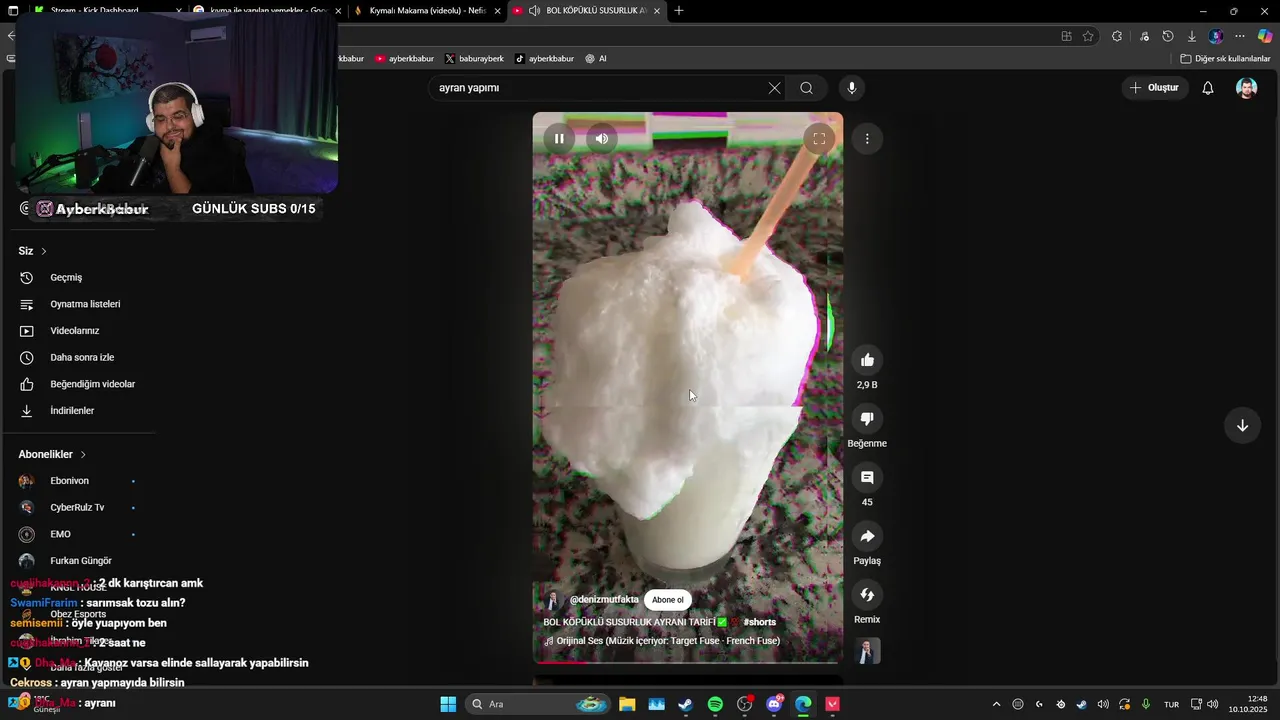Focus the 'ayran yapımı' search field
The width and height of the screenshot is (1280, 720).
pos(598,88)
